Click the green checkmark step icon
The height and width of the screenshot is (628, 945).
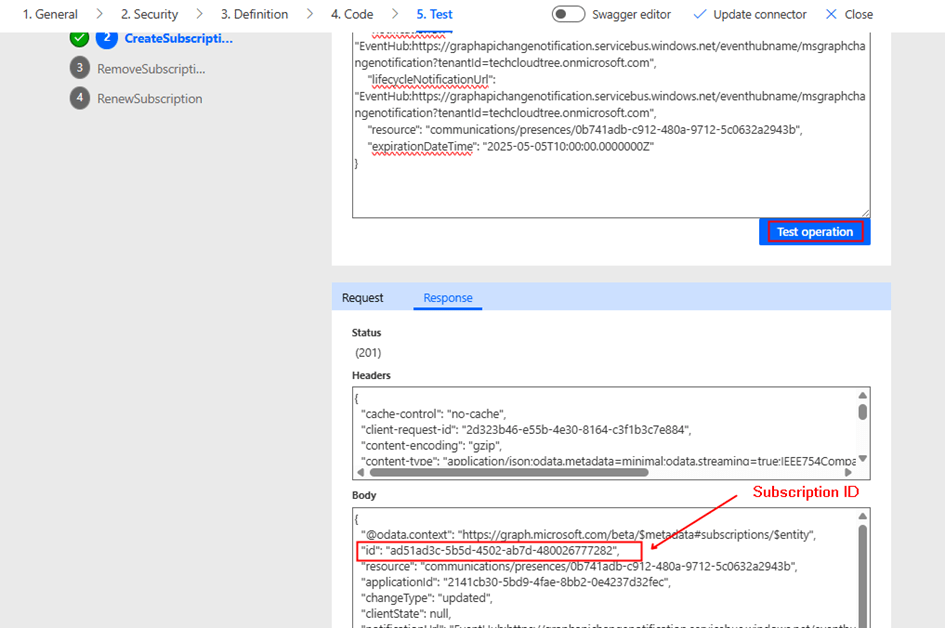(80, 38)
